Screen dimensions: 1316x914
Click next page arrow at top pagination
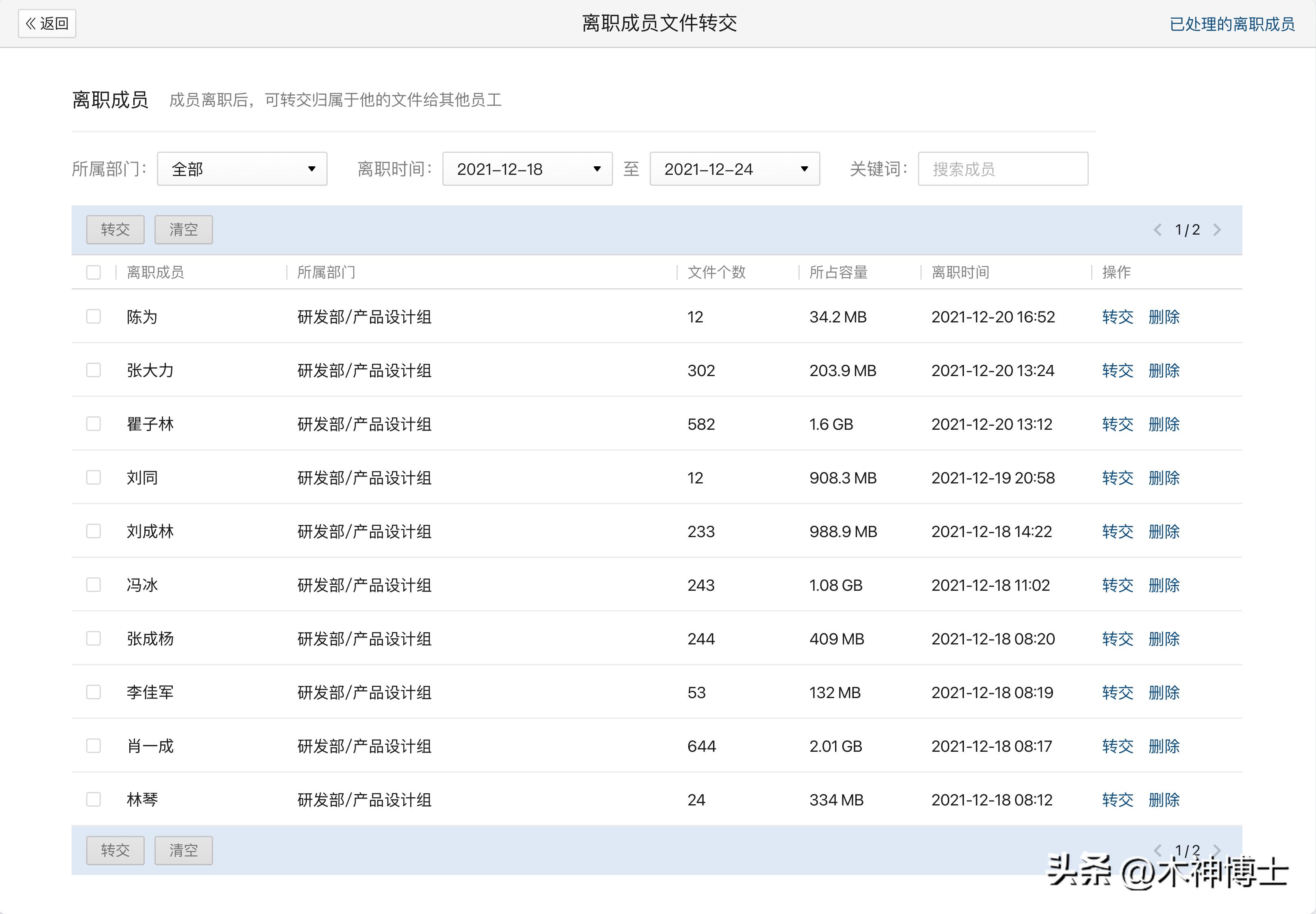tap(1218, 230)
